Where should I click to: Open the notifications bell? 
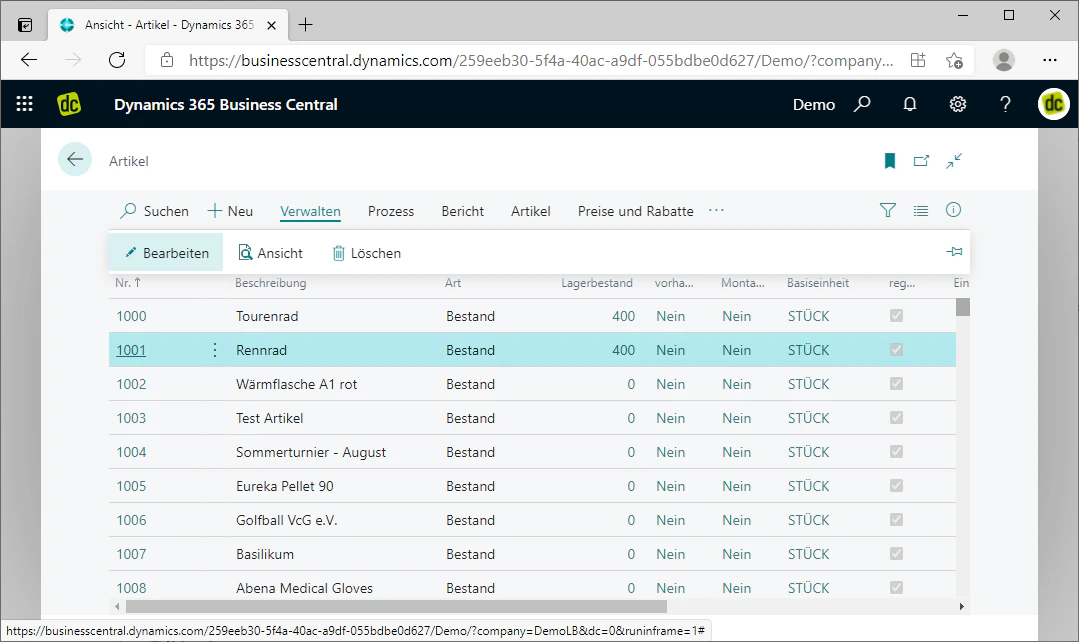[x=910, y=104]
